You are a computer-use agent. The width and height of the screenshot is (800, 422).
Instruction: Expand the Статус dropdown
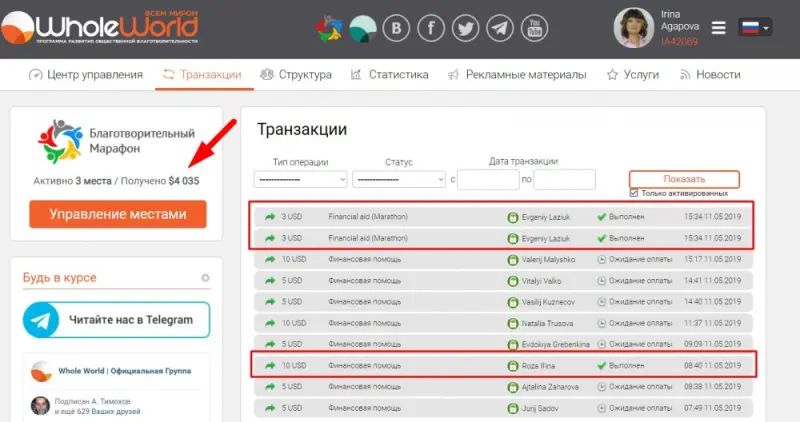pyautogui.click(x=398, y=179)
